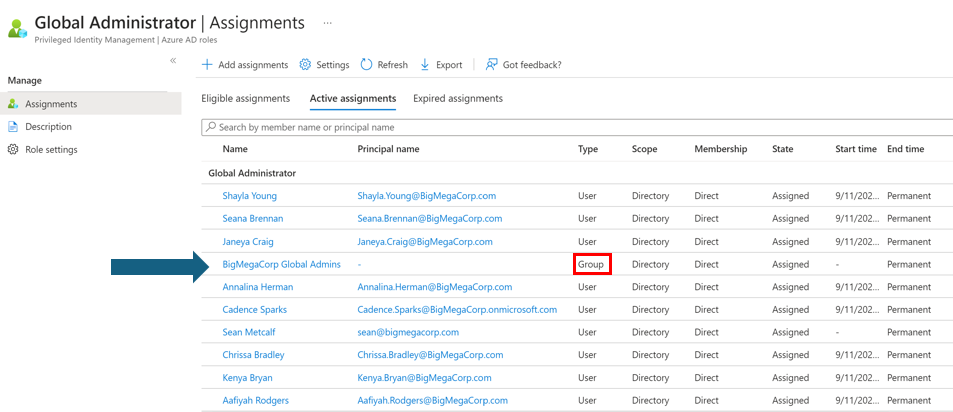Click Sean Metcalf's principal name email
Screen dimensions: 953x412
coord(408,332)
